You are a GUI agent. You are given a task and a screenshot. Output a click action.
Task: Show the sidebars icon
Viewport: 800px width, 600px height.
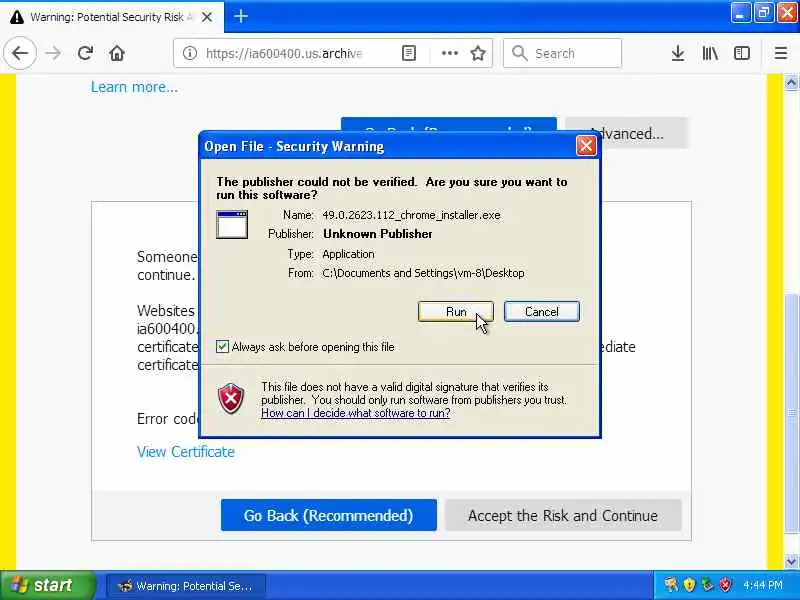click(741, 53)
